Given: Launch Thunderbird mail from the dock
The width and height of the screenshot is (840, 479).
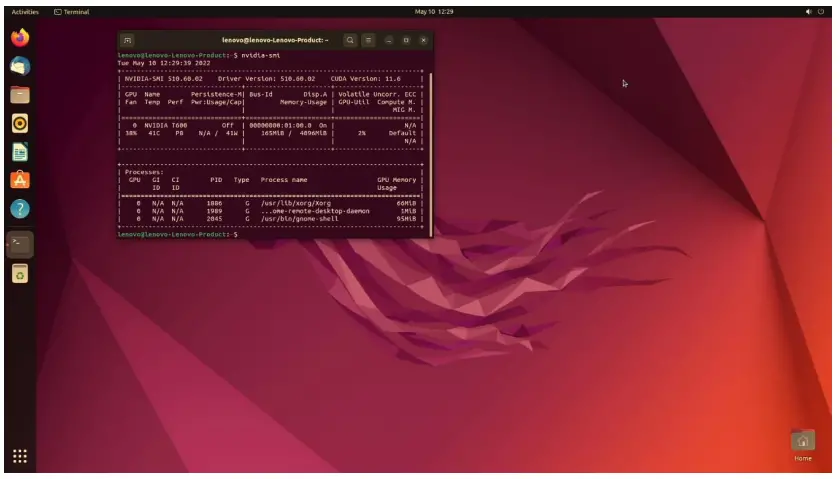Looking at the screenshot, I should [20, 66].
